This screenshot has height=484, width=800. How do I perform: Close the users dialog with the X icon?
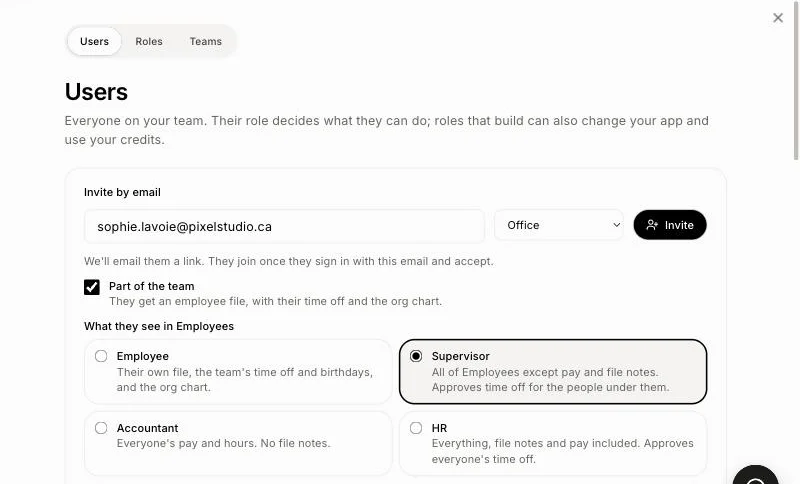(x=778, y=18)
